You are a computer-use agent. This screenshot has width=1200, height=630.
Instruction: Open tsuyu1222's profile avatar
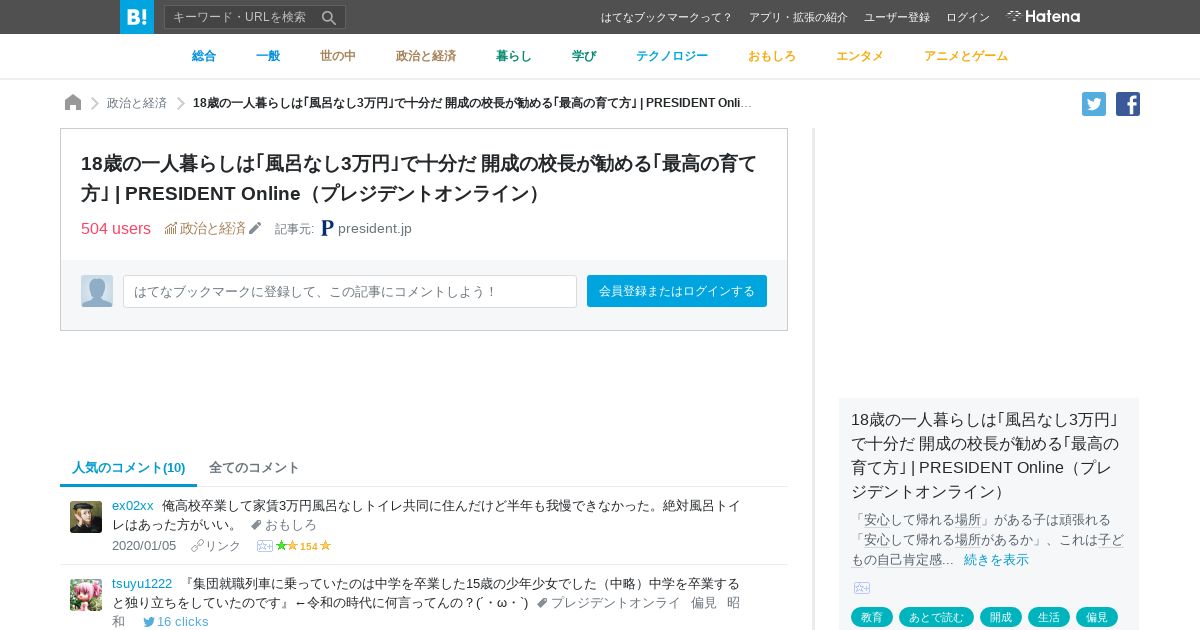(86, 595)
